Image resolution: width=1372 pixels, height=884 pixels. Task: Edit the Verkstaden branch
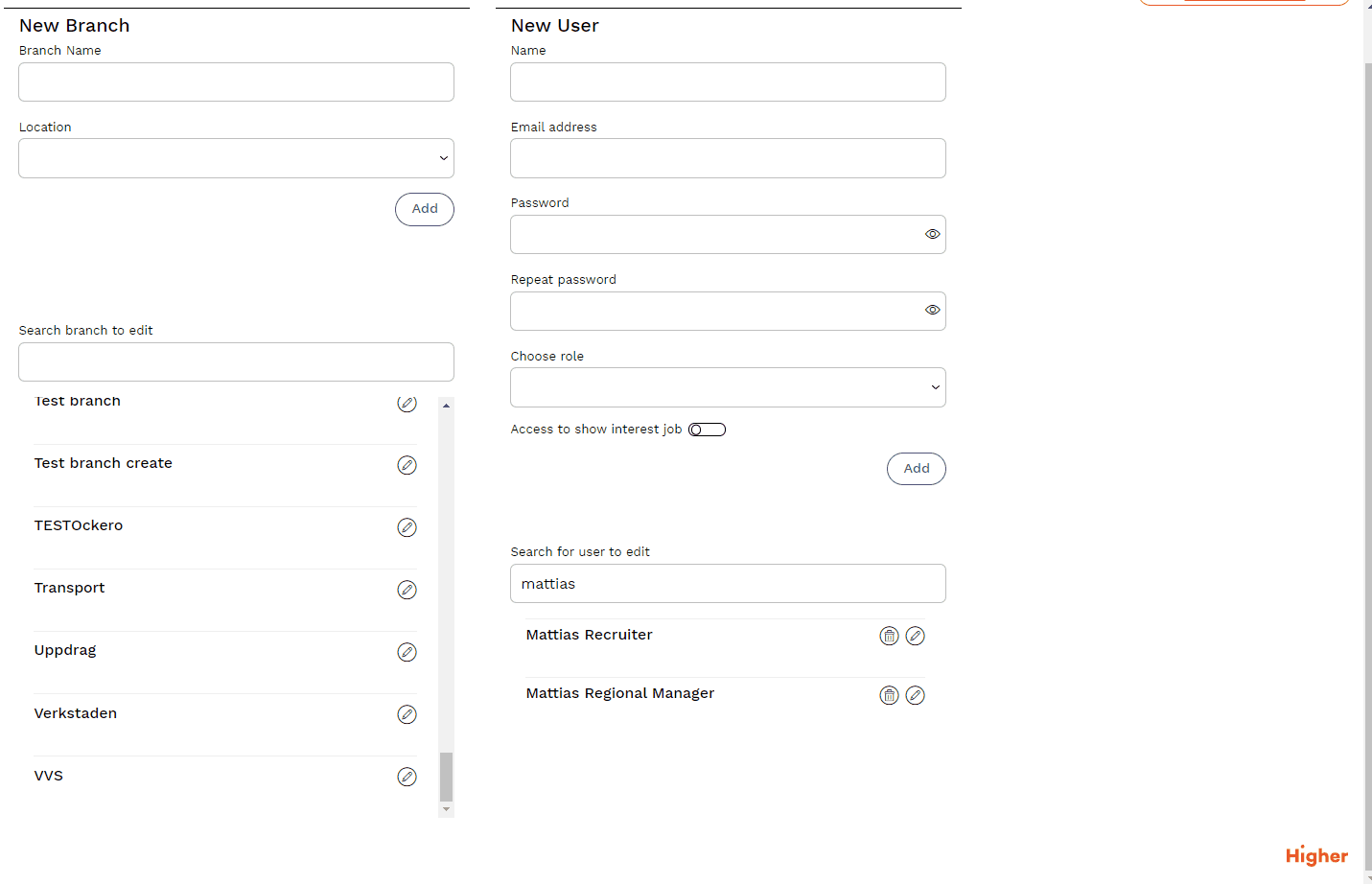[x=407, y=714]
